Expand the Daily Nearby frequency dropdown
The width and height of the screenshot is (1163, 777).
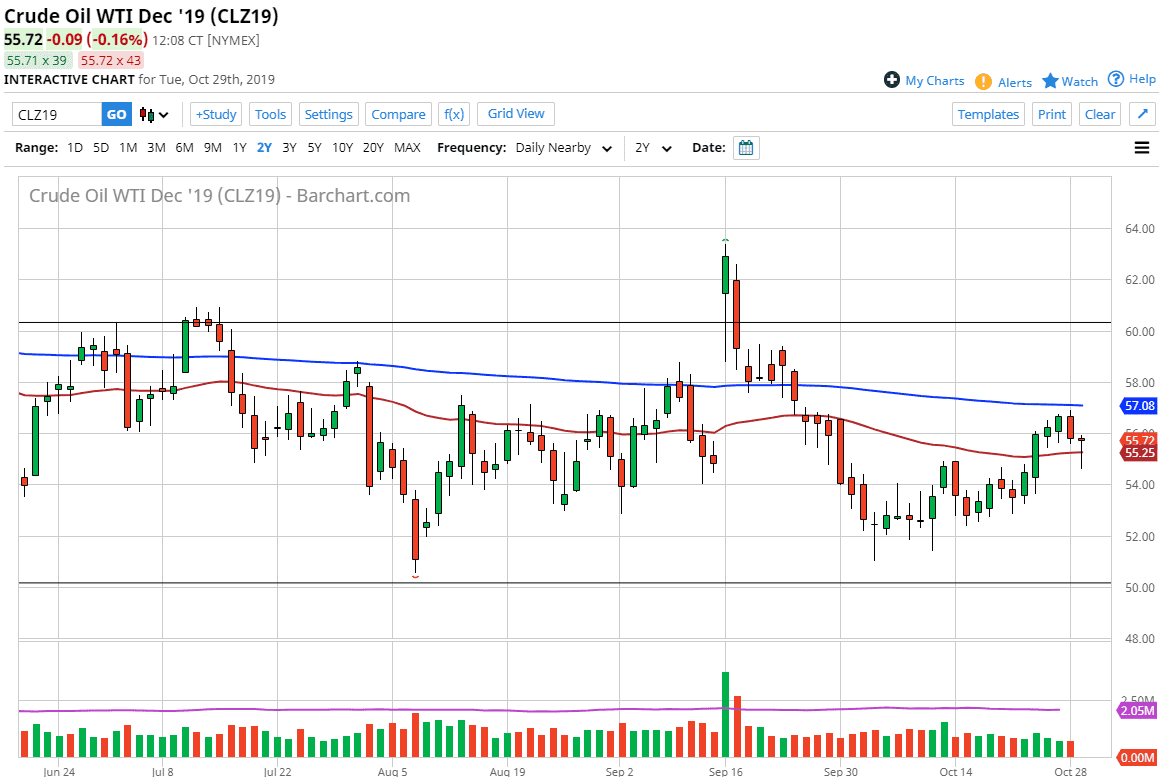point(564,148)
